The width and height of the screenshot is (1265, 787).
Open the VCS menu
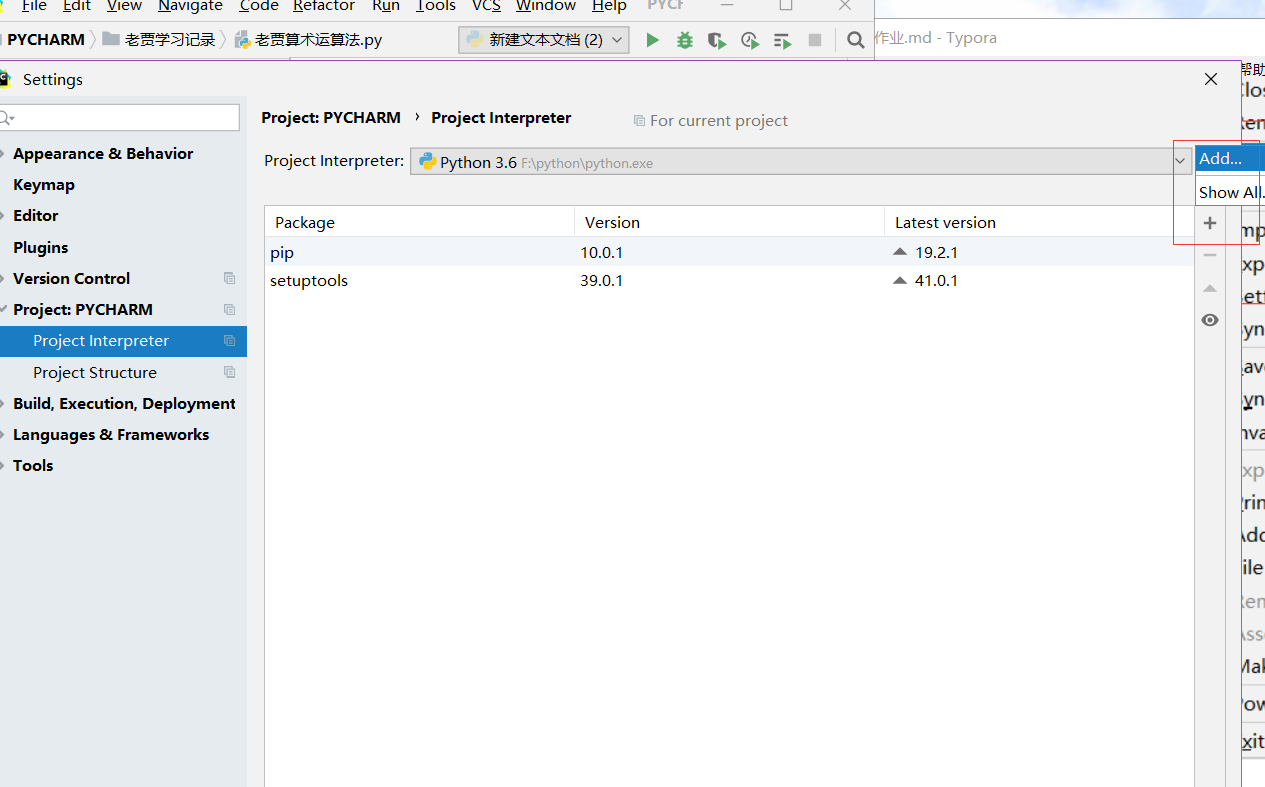coord(486,6)
